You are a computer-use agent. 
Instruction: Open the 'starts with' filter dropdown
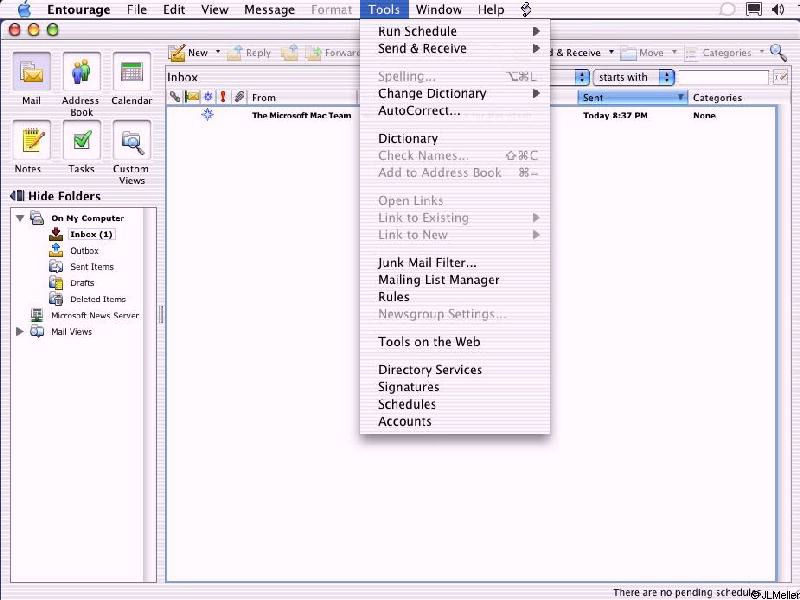634,77
